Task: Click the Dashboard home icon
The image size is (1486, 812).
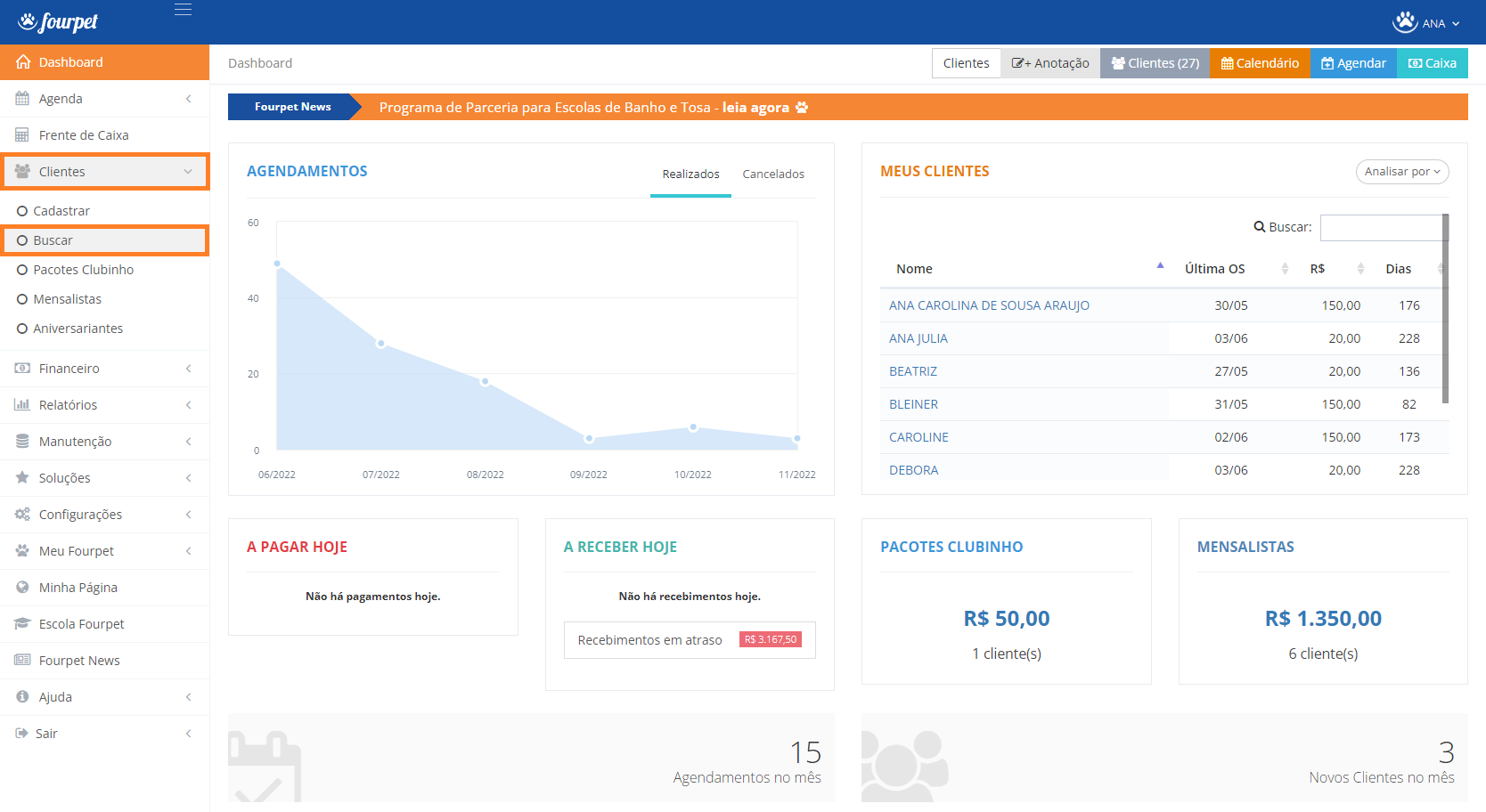Action: [23, 62]
